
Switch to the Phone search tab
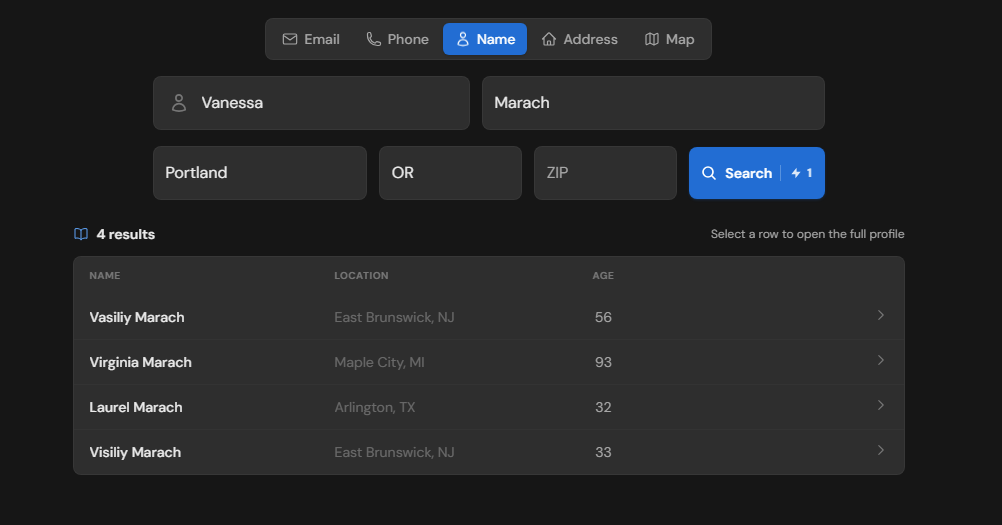[397, 40]
